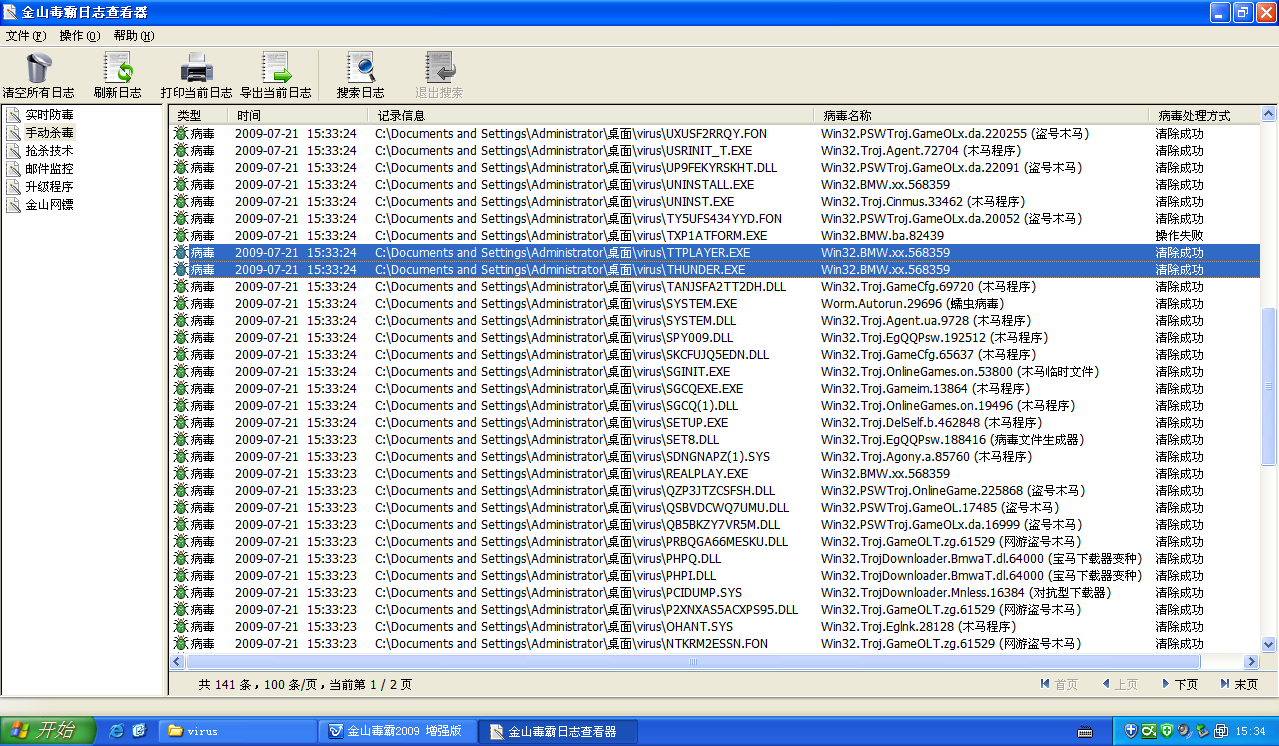This screenshot has height=746, width=1279.
Task: Click 金山毒霸日志查看器 taskbar button
Action: pyautogui.click(x=556, y=731)
